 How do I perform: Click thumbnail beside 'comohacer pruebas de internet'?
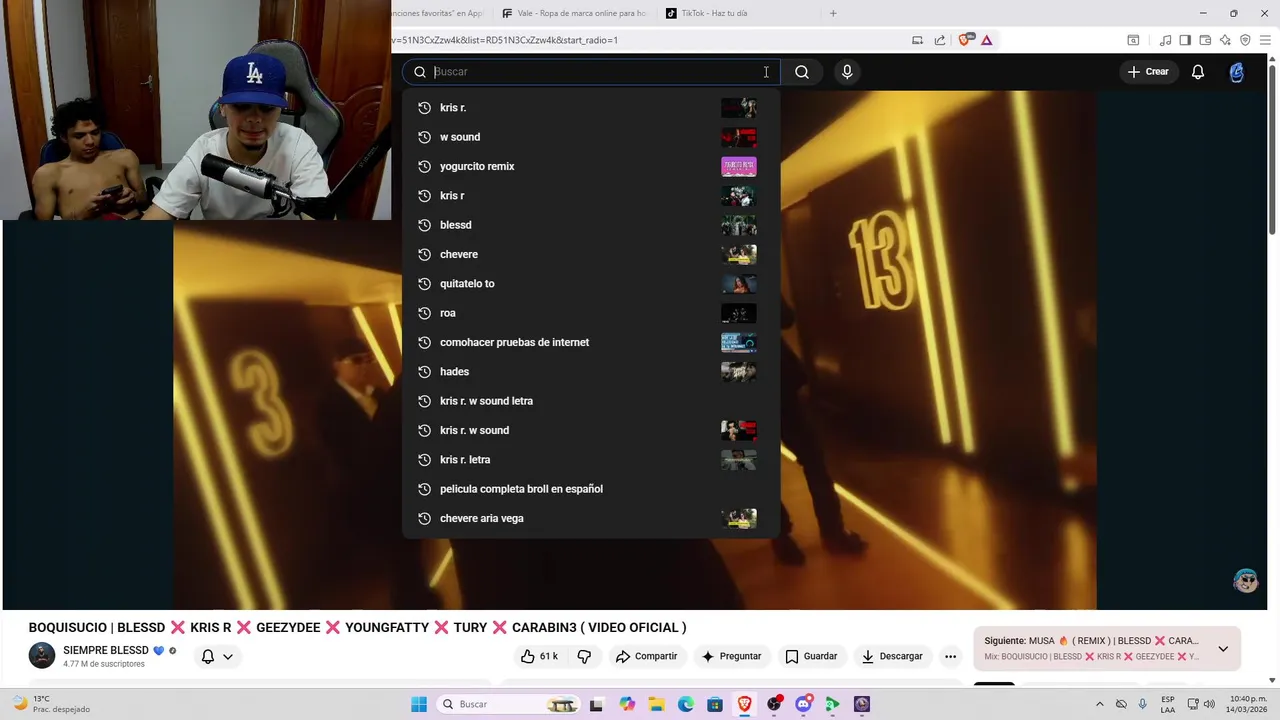[739, 342]
